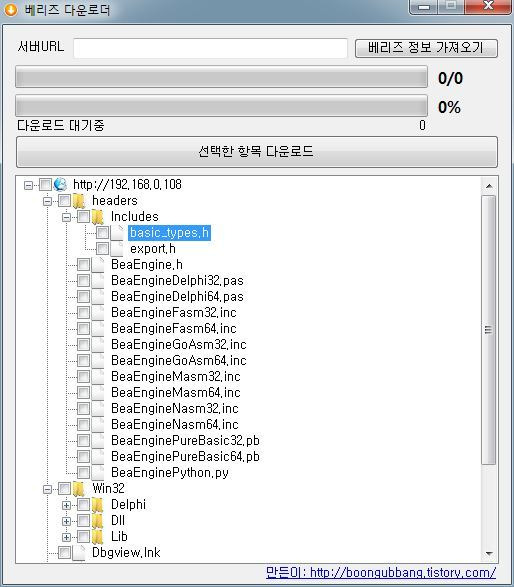
Task: Tick the export.h checkbox
Action: 102,249
